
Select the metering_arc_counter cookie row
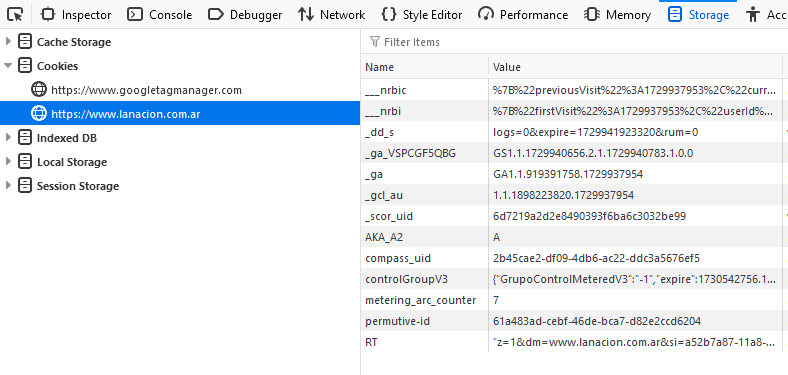574,300
